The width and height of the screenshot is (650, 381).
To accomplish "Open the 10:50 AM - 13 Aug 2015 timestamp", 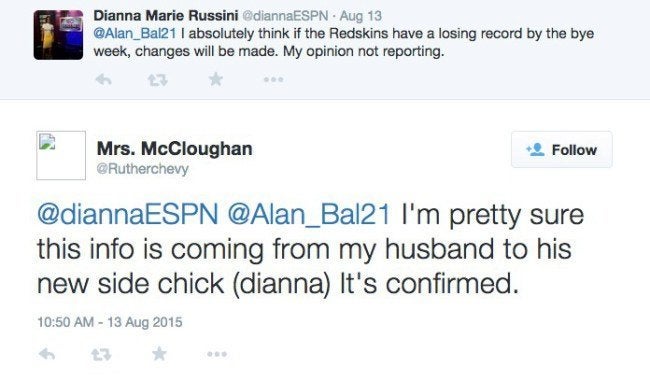I will 110,322.
